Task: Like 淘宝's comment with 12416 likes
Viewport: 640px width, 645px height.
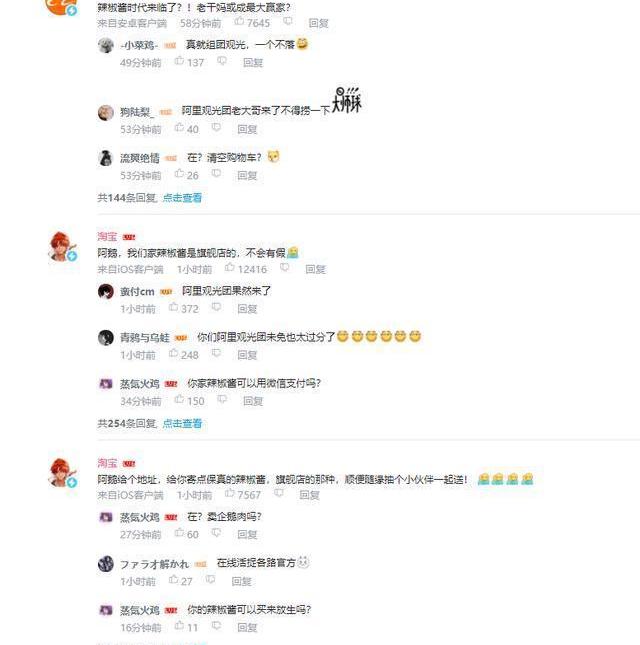Action: [x=230, y=268]
